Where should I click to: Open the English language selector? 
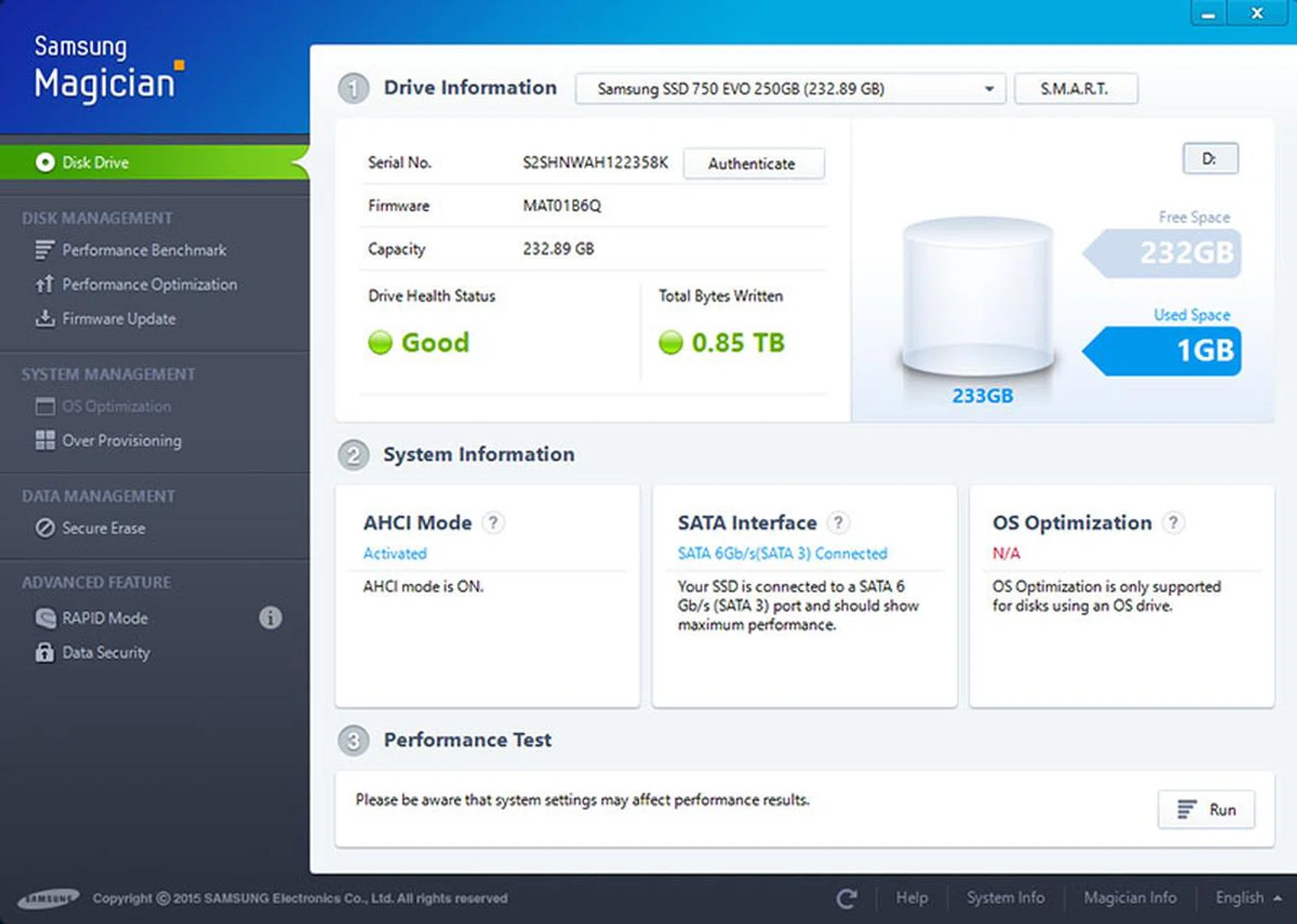coord(1248,898)
